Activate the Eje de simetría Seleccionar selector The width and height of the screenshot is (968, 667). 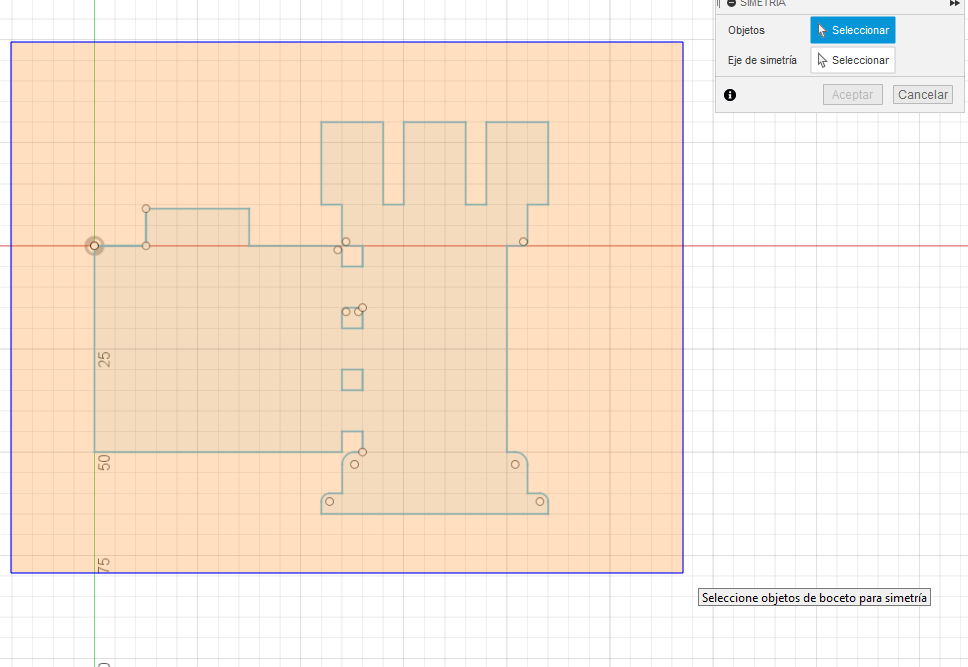[853, 60]
